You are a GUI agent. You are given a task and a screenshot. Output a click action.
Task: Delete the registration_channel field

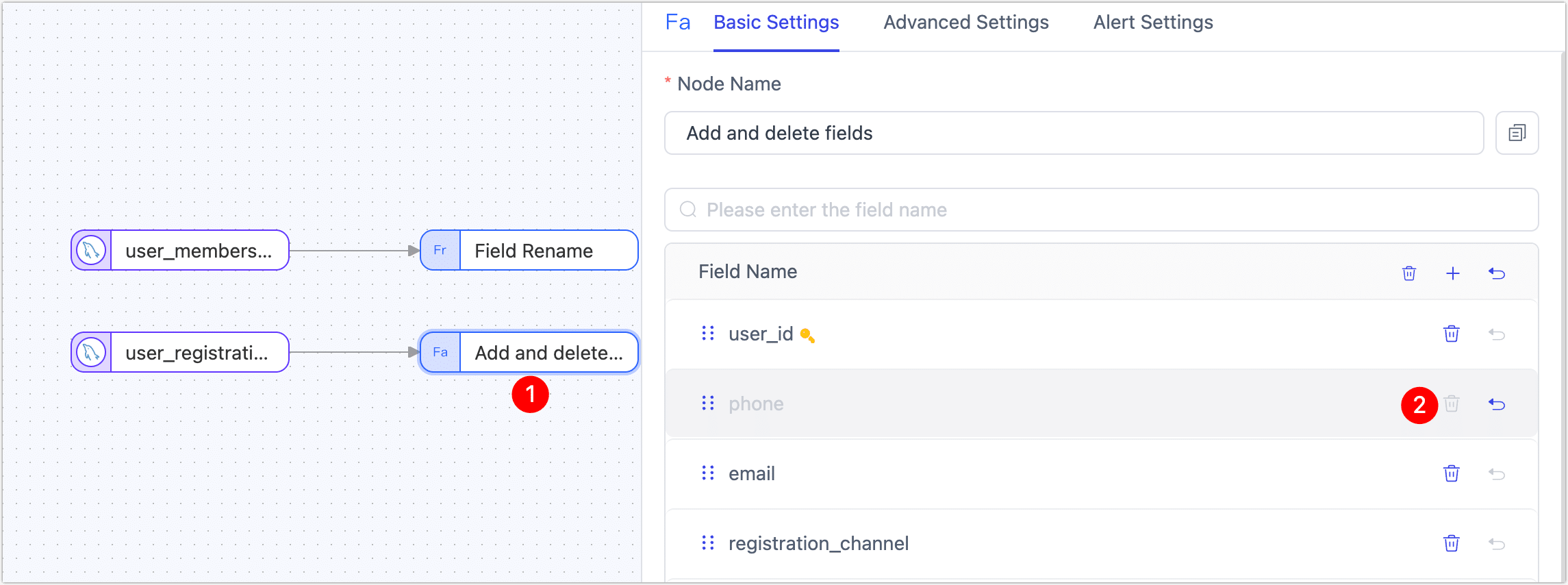pos(1451,544)
